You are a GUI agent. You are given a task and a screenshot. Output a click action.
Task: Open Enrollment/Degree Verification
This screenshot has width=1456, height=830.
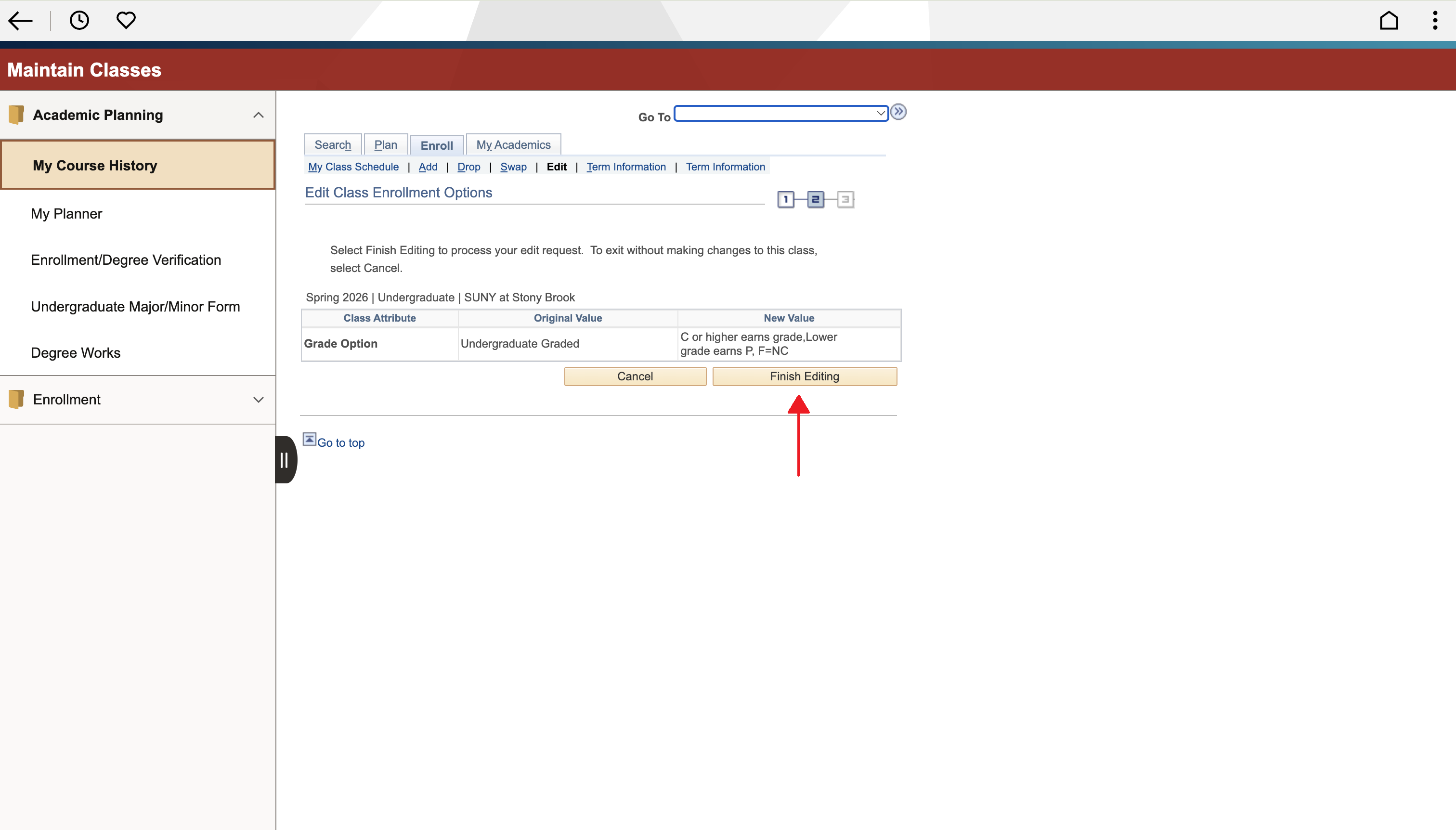pos(126,260)
